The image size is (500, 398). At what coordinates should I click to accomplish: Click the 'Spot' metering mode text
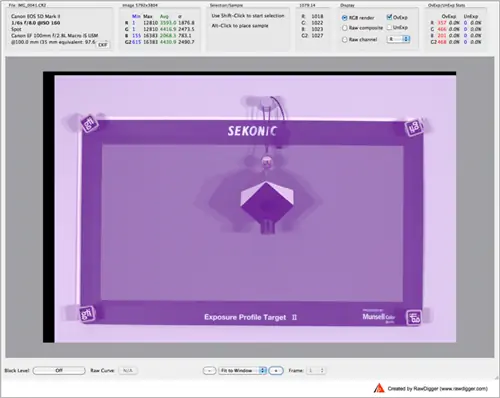(x=16, y=29)
